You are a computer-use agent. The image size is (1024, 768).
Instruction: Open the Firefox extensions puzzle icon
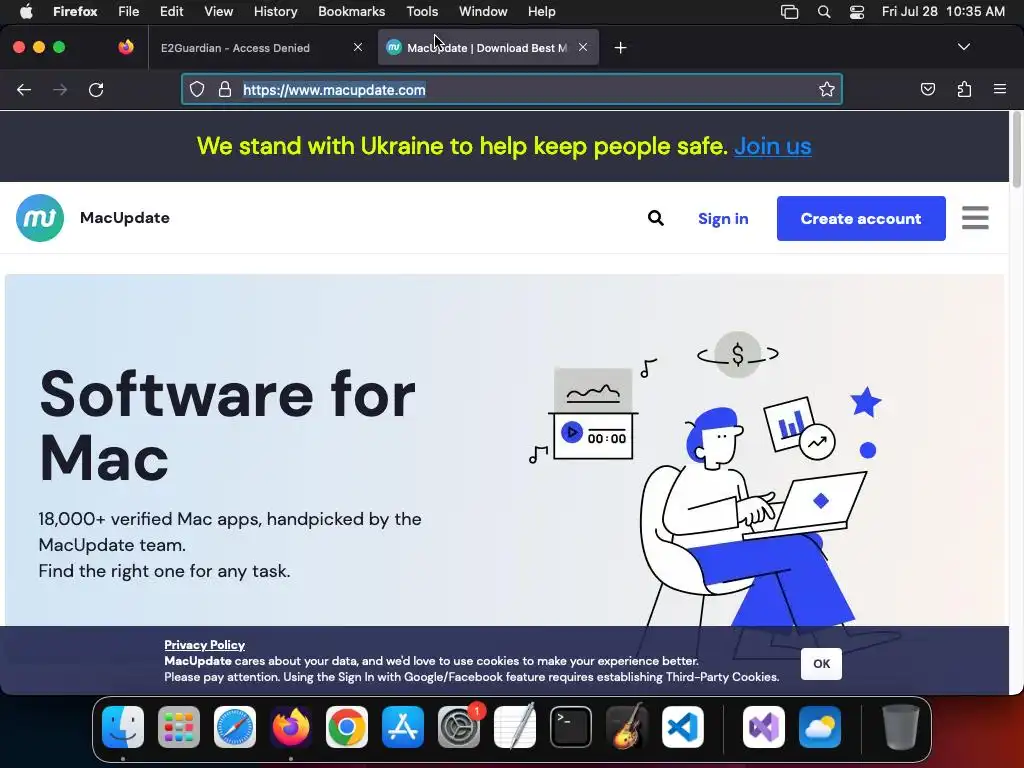pyautogui.click(x=964, y=89)
